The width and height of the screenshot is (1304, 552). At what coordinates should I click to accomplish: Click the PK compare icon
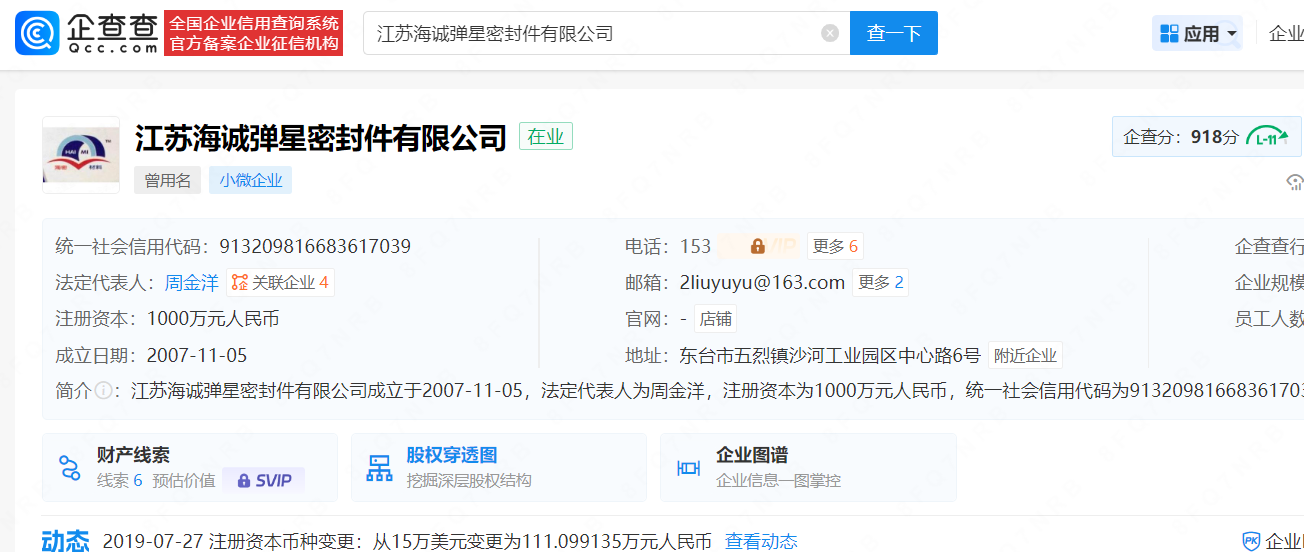1251,541
